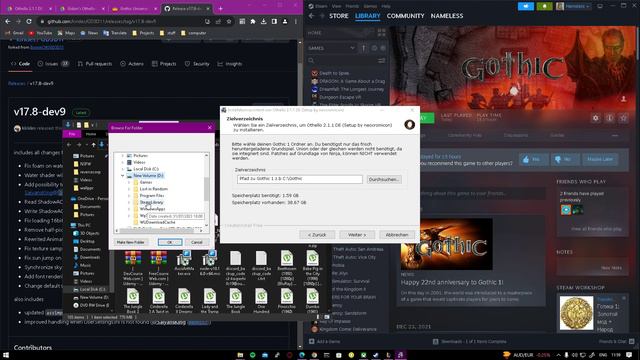Image resolution: width=640 pixels, height=360 pixels.
Task: Expand Lost in Random folder node
Action: (129, 189)
